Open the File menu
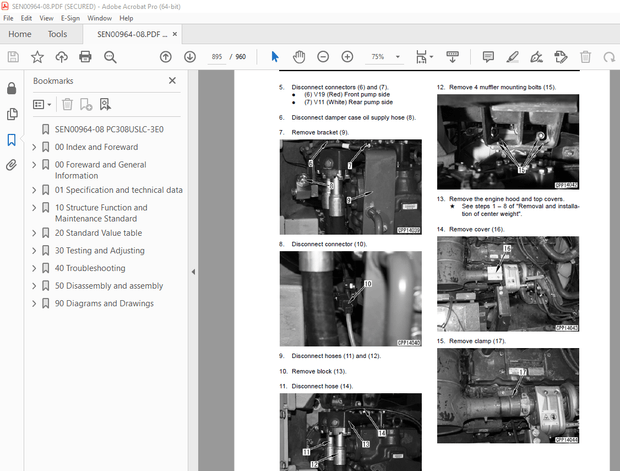This screenshot has width=620, height=471. 8,18
